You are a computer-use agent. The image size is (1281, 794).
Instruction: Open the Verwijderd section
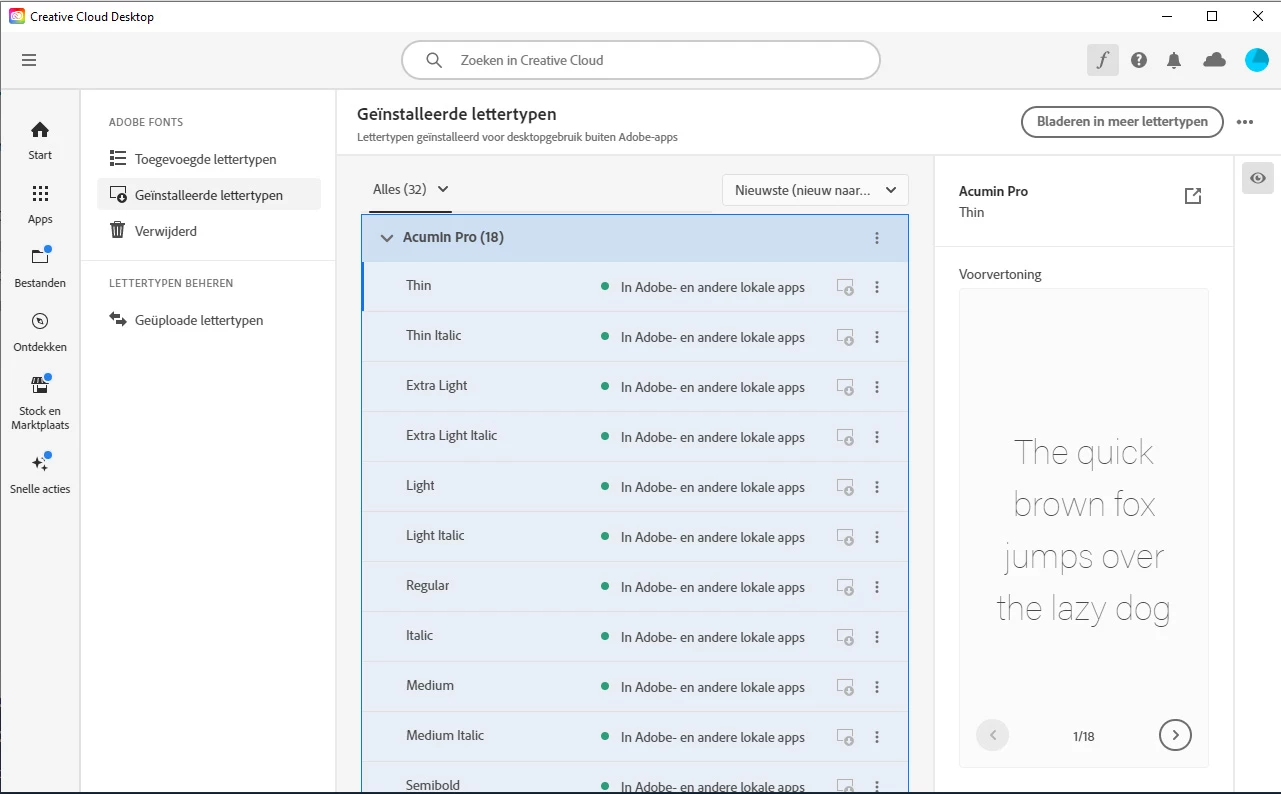point(208,231)
